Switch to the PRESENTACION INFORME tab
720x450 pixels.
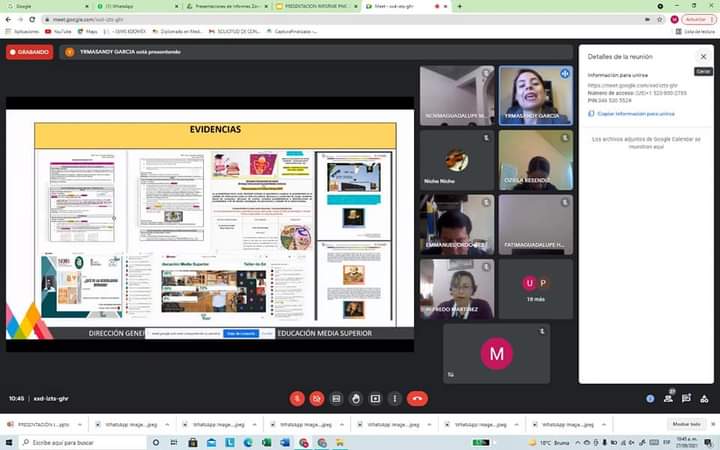pos(316,6)
